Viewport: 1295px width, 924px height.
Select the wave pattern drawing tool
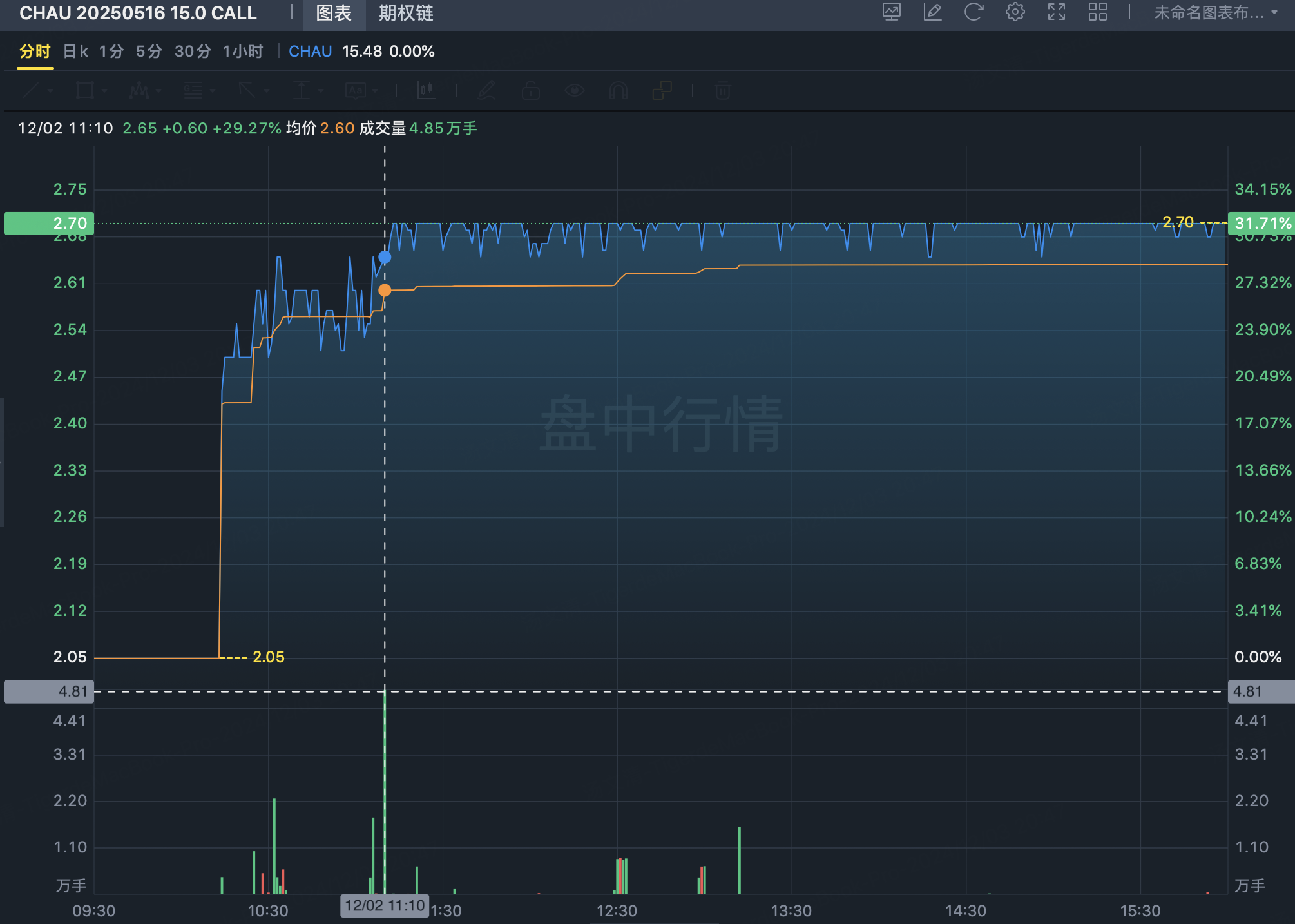pos(139,90)
